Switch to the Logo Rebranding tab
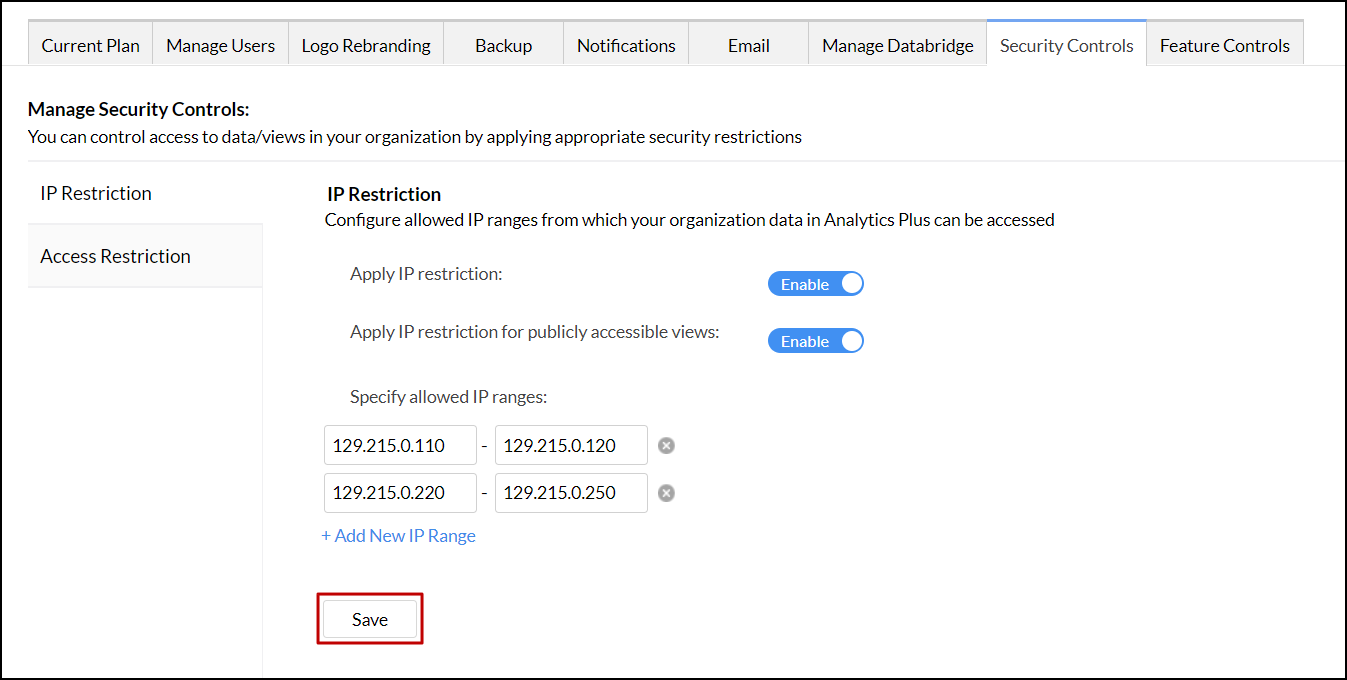The height and width of the screenshot is (680, 1347). click(365, 45)
